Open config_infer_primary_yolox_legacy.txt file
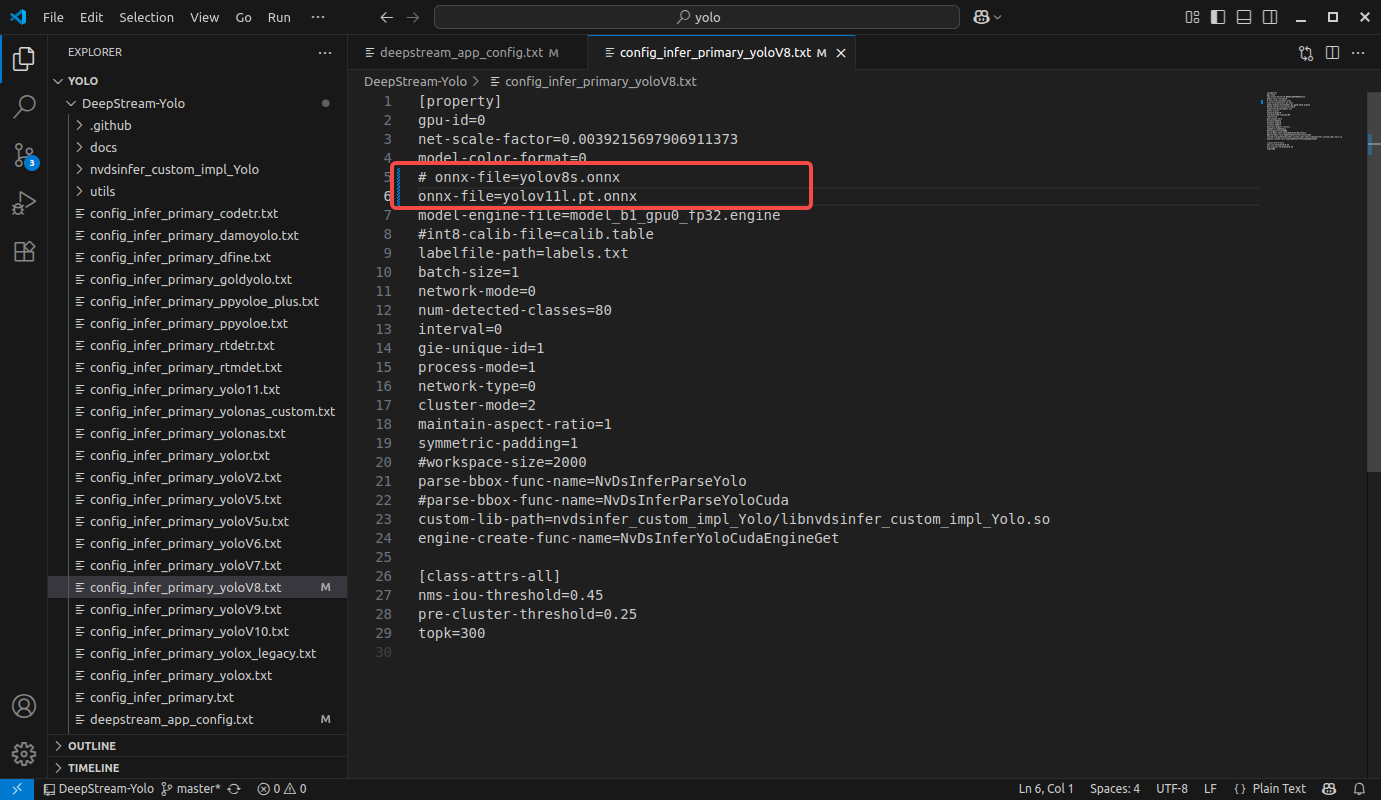Screen dimensions: 1381x800 [203, 653]
